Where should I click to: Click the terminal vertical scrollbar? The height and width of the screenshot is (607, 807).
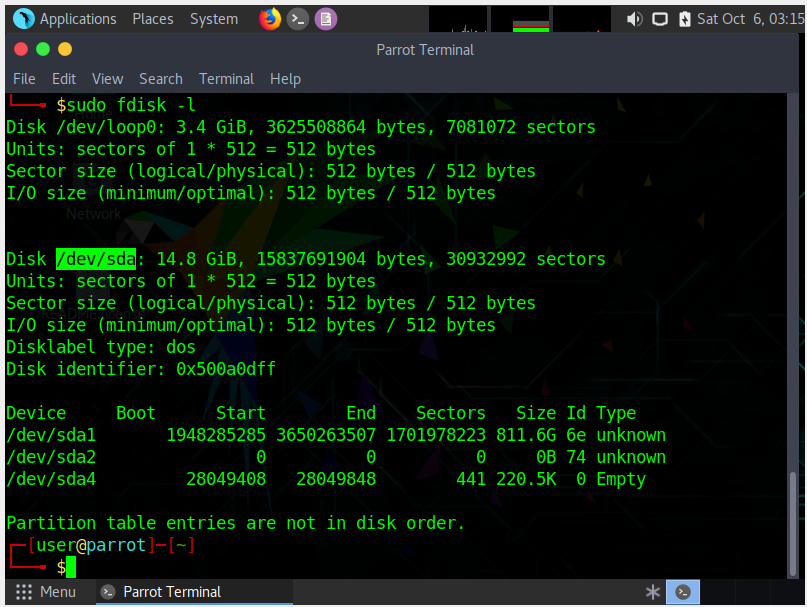point(795,520)
